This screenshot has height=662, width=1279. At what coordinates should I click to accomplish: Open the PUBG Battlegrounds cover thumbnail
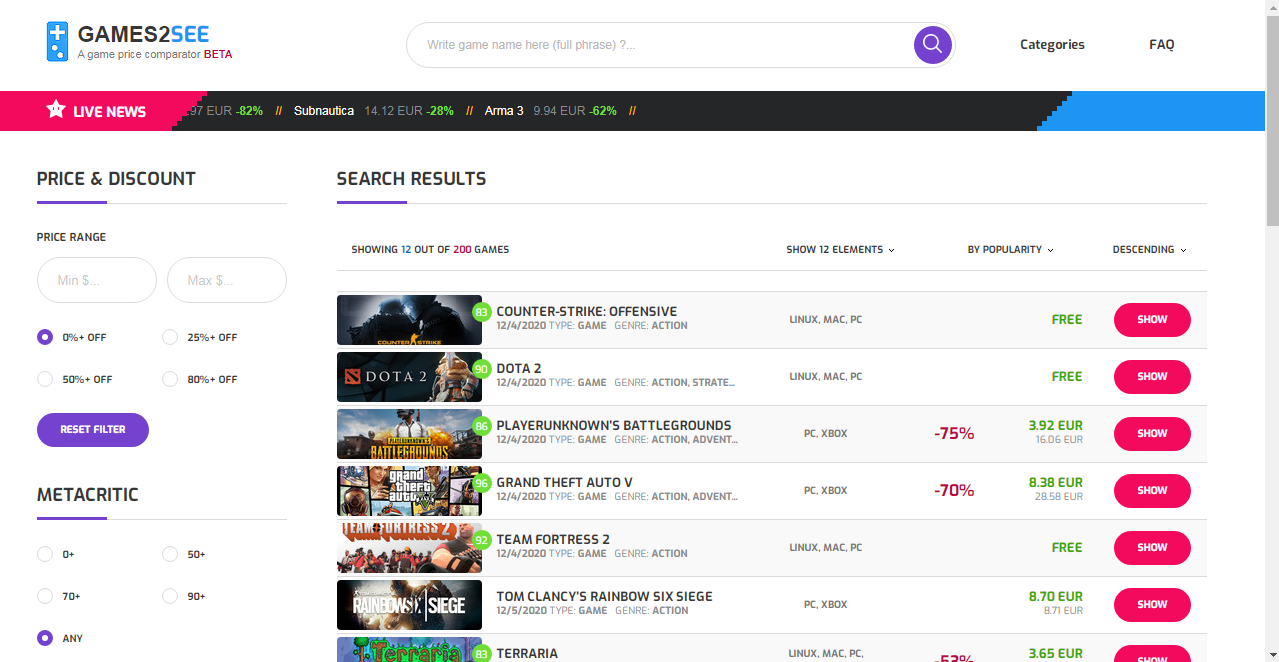409,434
